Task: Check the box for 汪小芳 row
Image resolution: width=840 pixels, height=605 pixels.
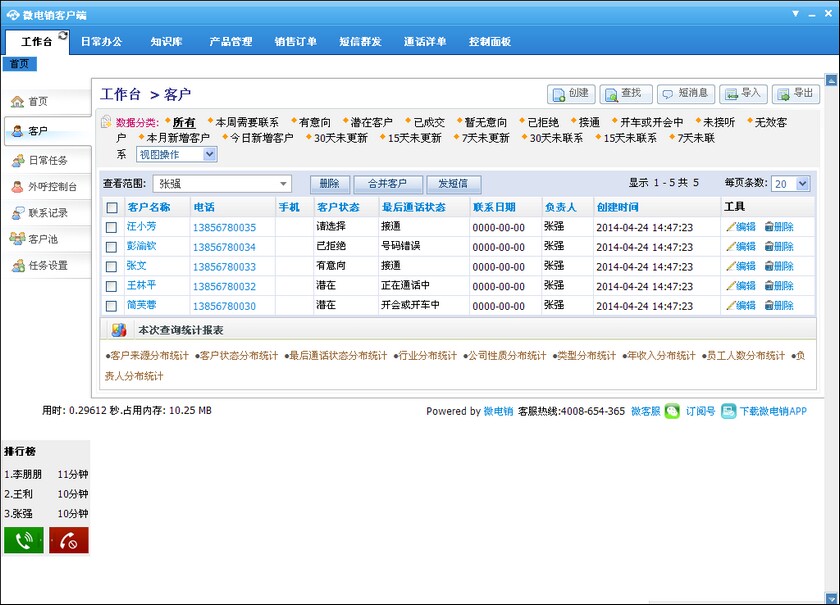Action: [111, 227]
